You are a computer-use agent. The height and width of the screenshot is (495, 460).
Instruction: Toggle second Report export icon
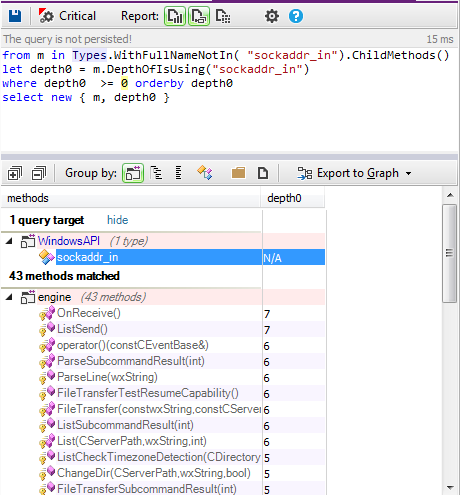click(x=199, y=16)
